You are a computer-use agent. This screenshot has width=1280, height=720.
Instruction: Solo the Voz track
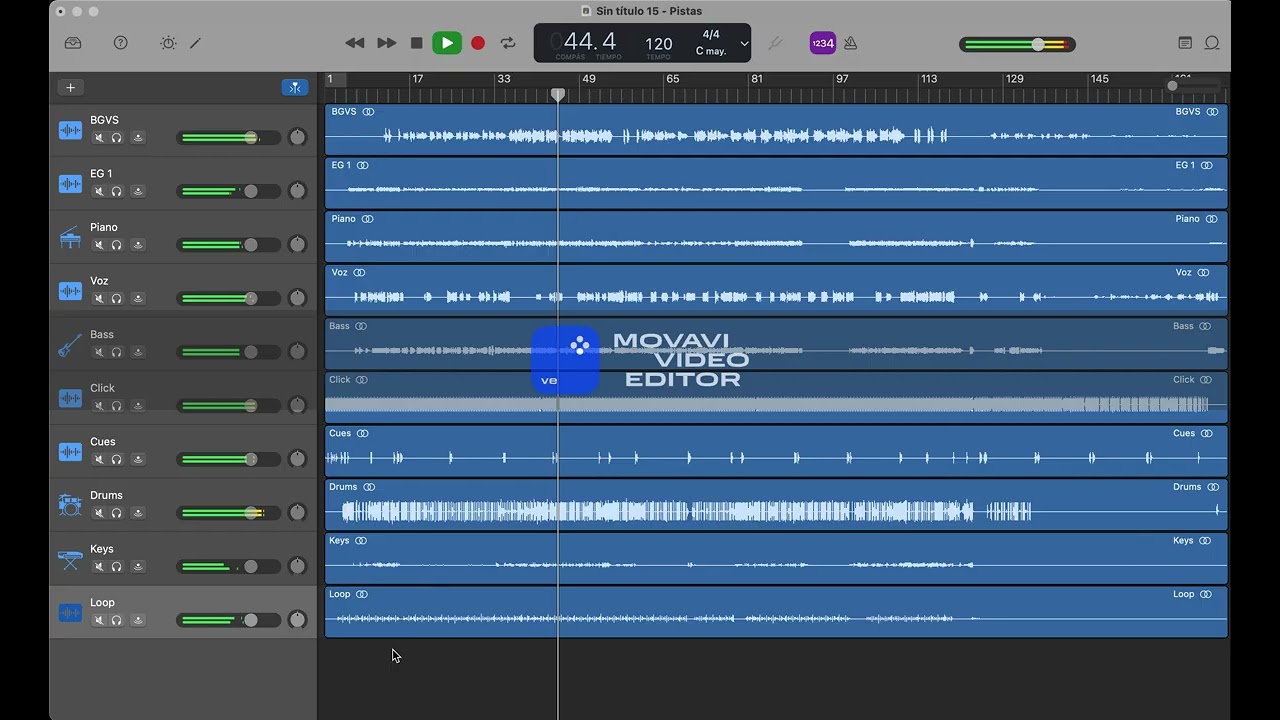117,299
